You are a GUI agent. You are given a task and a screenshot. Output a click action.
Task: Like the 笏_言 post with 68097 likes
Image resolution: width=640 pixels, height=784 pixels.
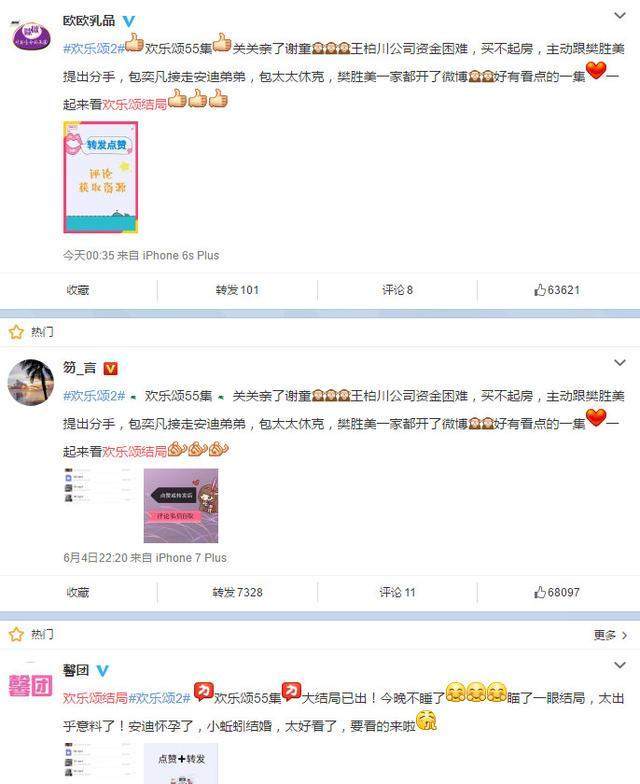point(557,592)
